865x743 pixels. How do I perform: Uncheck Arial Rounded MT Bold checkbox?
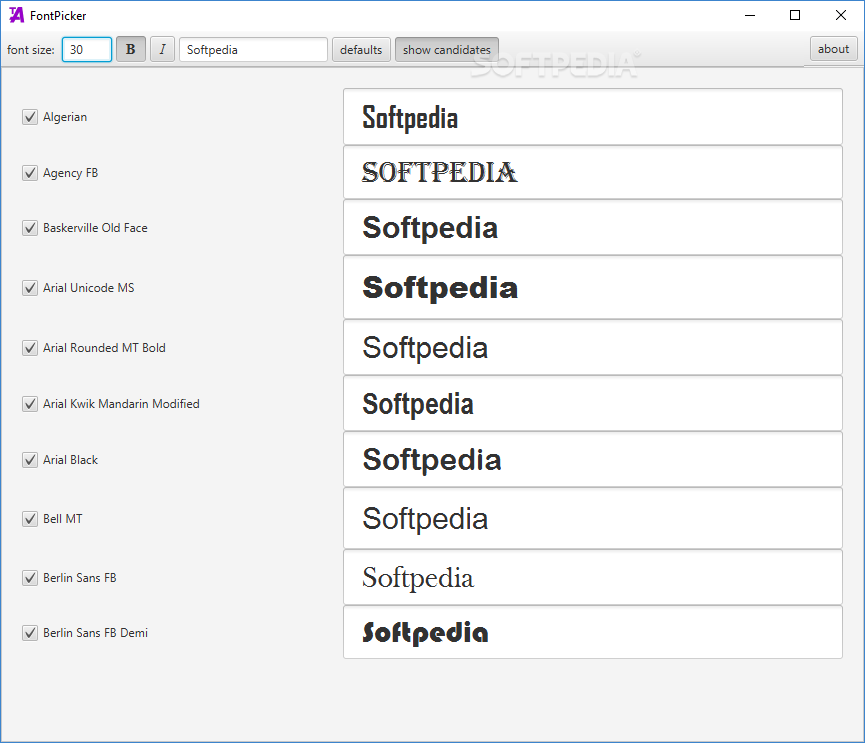[x=30, y=348]
